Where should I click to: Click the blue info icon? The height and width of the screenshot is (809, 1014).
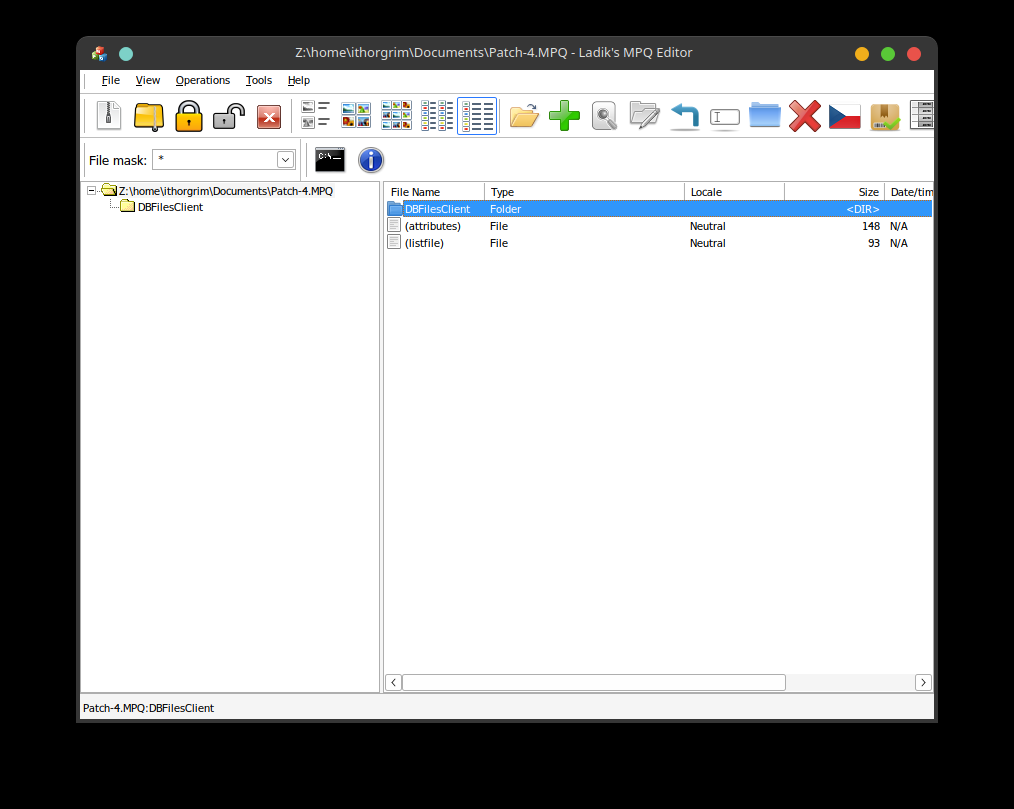pos(371,160)
